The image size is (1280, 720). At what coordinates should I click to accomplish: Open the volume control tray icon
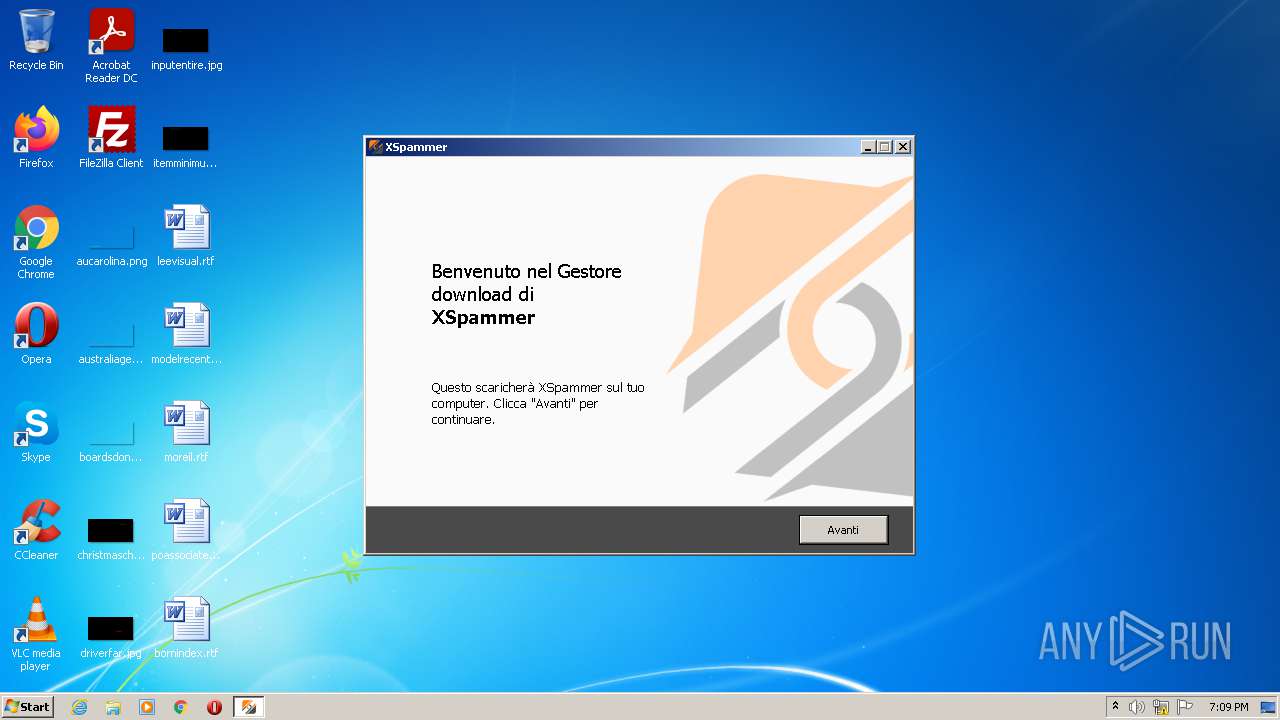(1136, 707)
